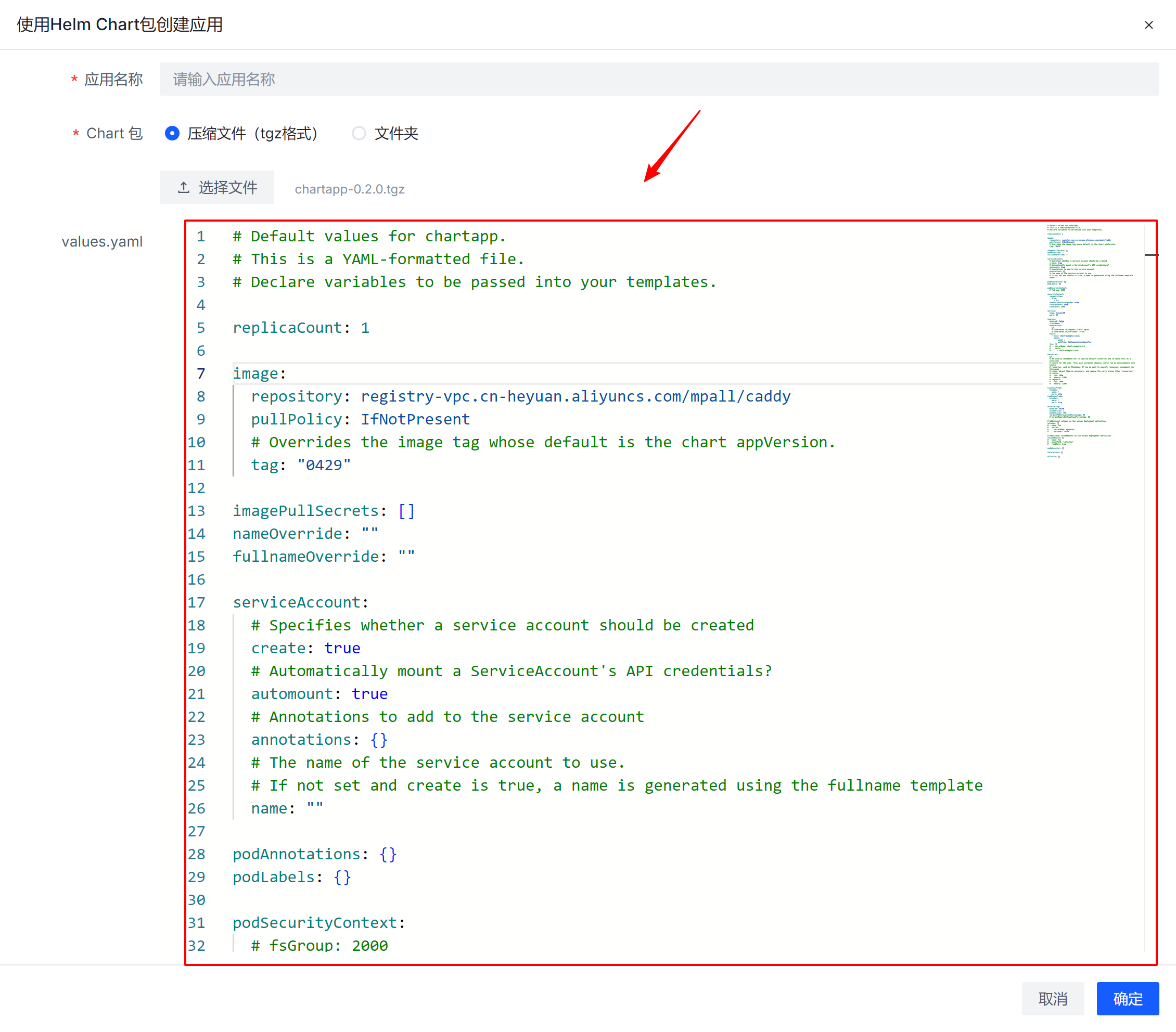Click the nameOverride line
The width and height of the screenshot is (1176, 1032).
point(305,534)
